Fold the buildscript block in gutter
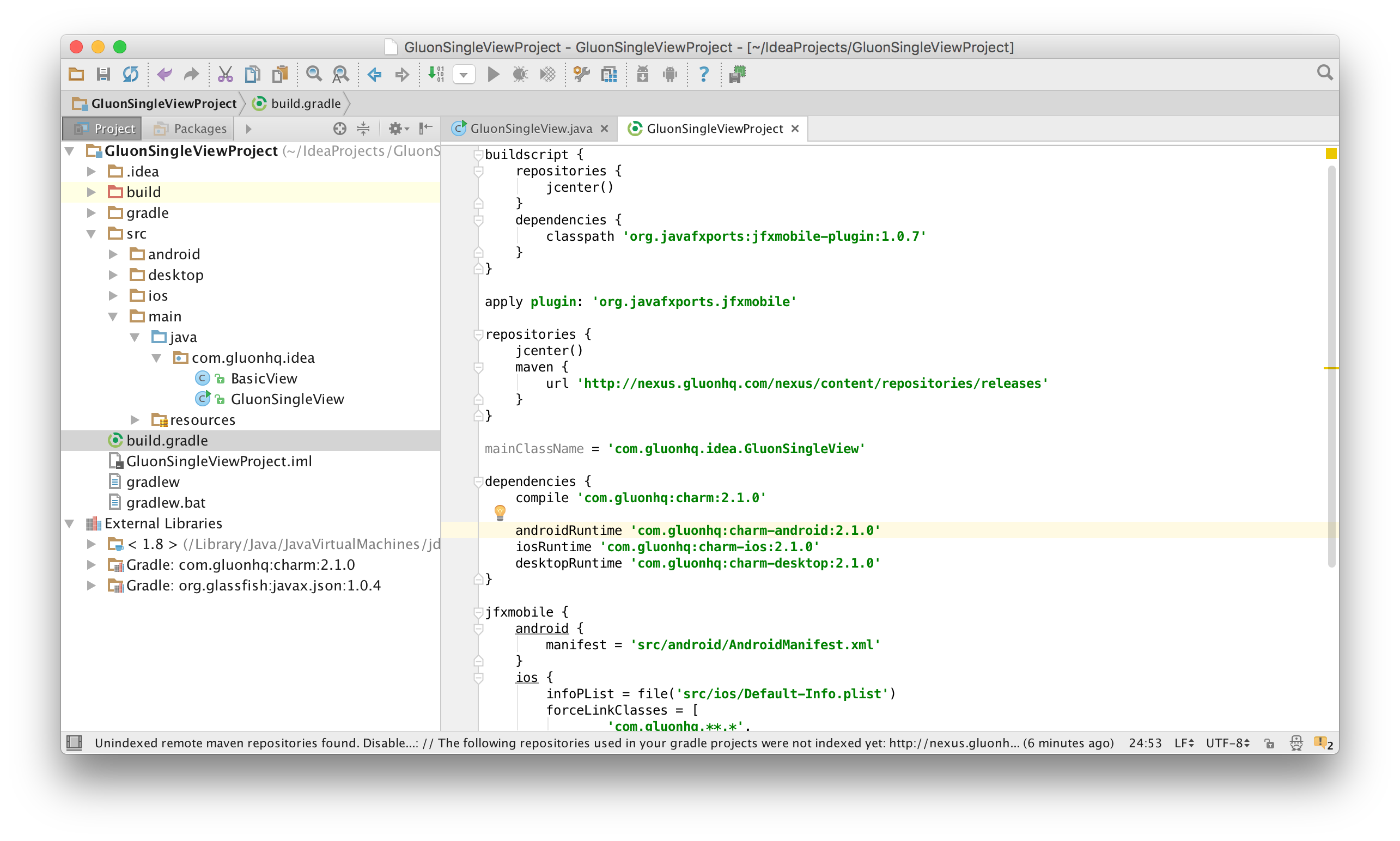 [478, 154]
